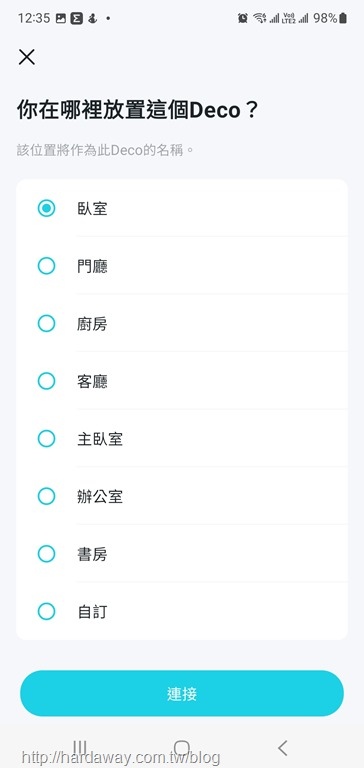The width and height of the screenshot is (364, 768).
Task: Tap the Android home navigation icon
Action: click(x=182, y=747)
